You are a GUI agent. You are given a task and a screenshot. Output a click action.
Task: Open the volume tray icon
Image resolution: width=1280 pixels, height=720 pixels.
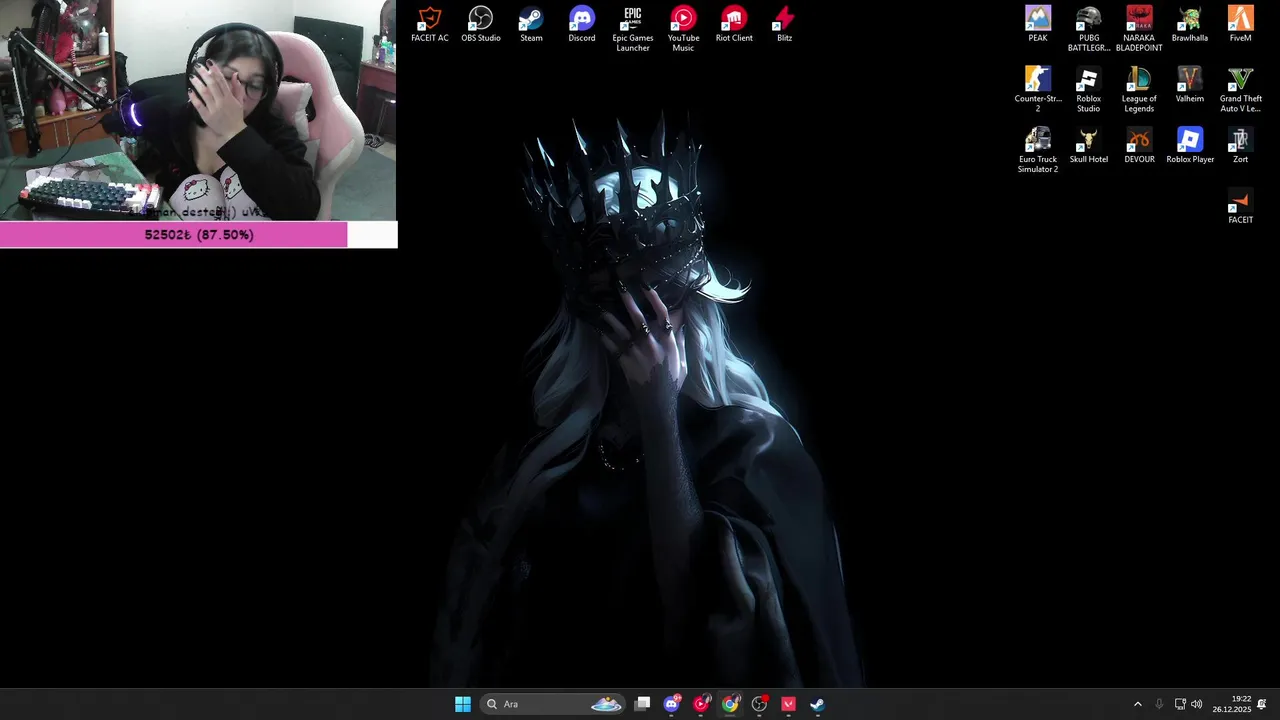1196,704
